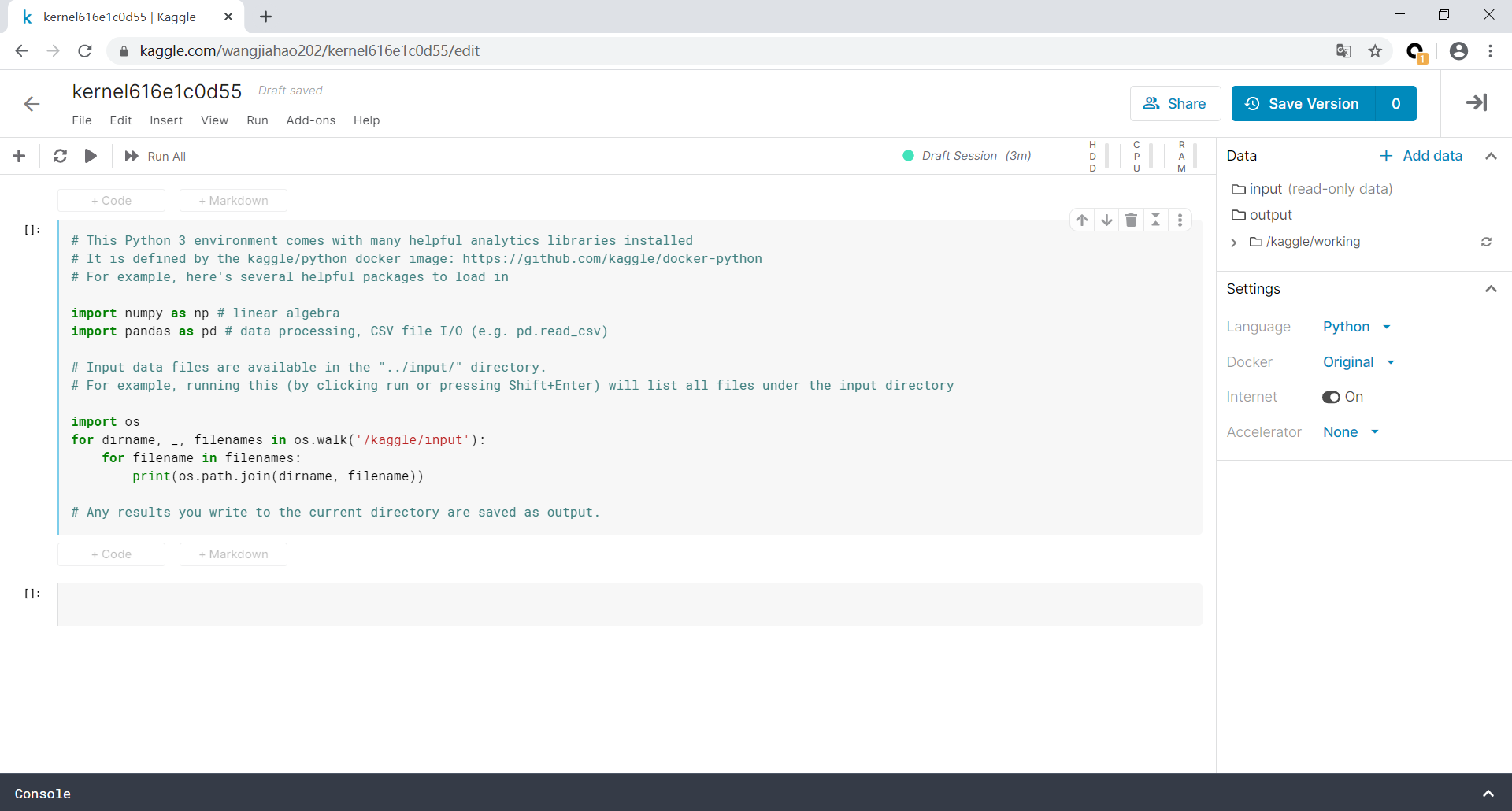Viewport: 1512px width, 811px height.
Task: Click the notebook title kernel616e1c0d55
Action: 157,91
